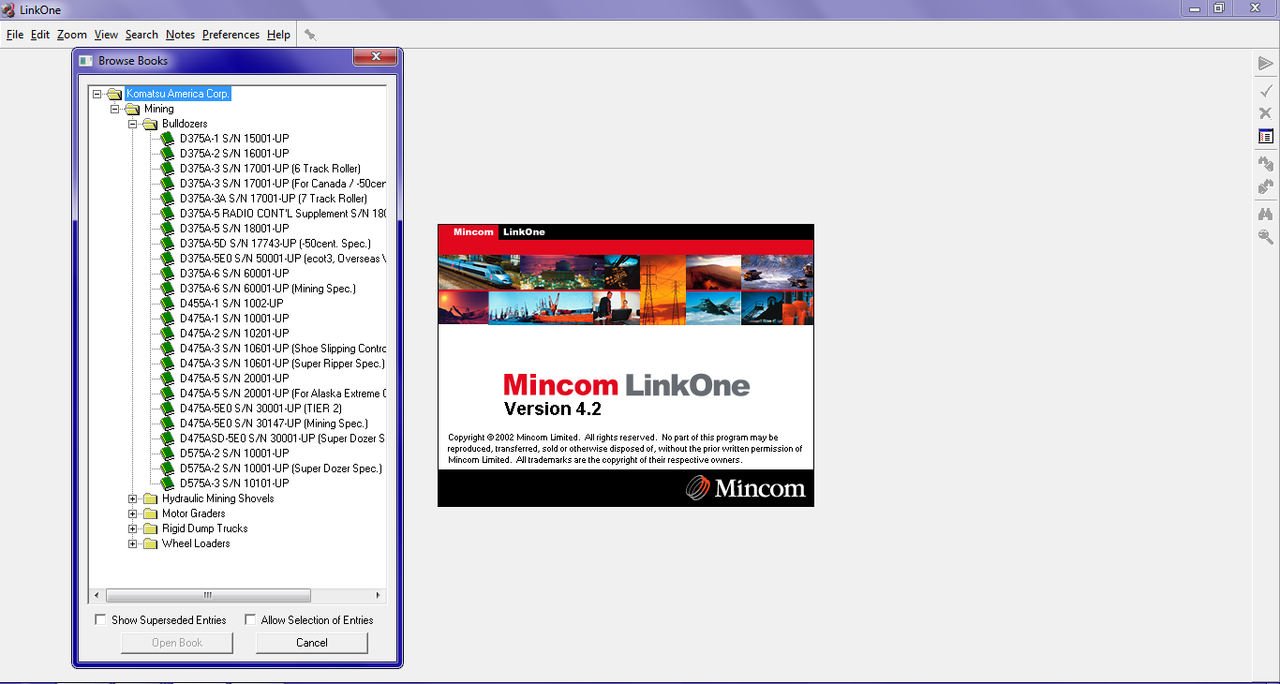
Task: Select D375A-3 S/N 17001-UP (6 Track Roller)
Action: click(270, 168)
